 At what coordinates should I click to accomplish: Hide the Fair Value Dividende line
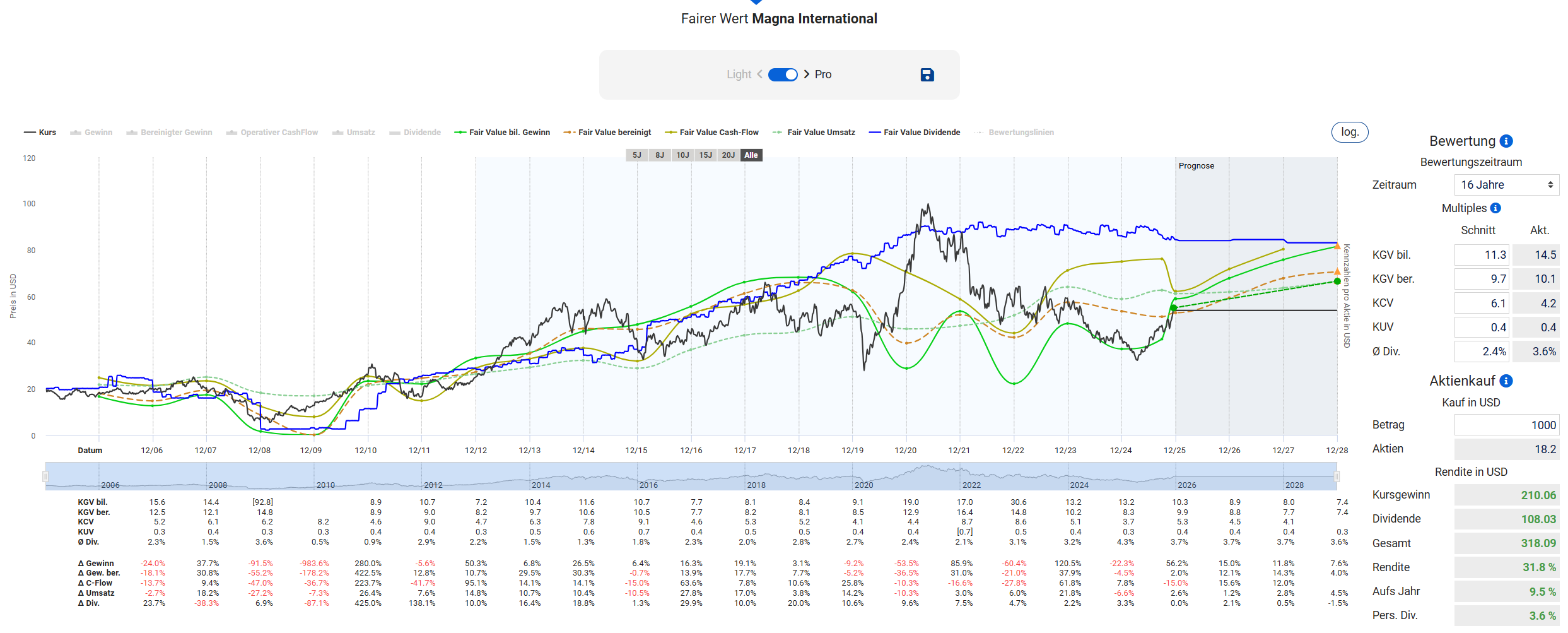click(x=914, y=133)
